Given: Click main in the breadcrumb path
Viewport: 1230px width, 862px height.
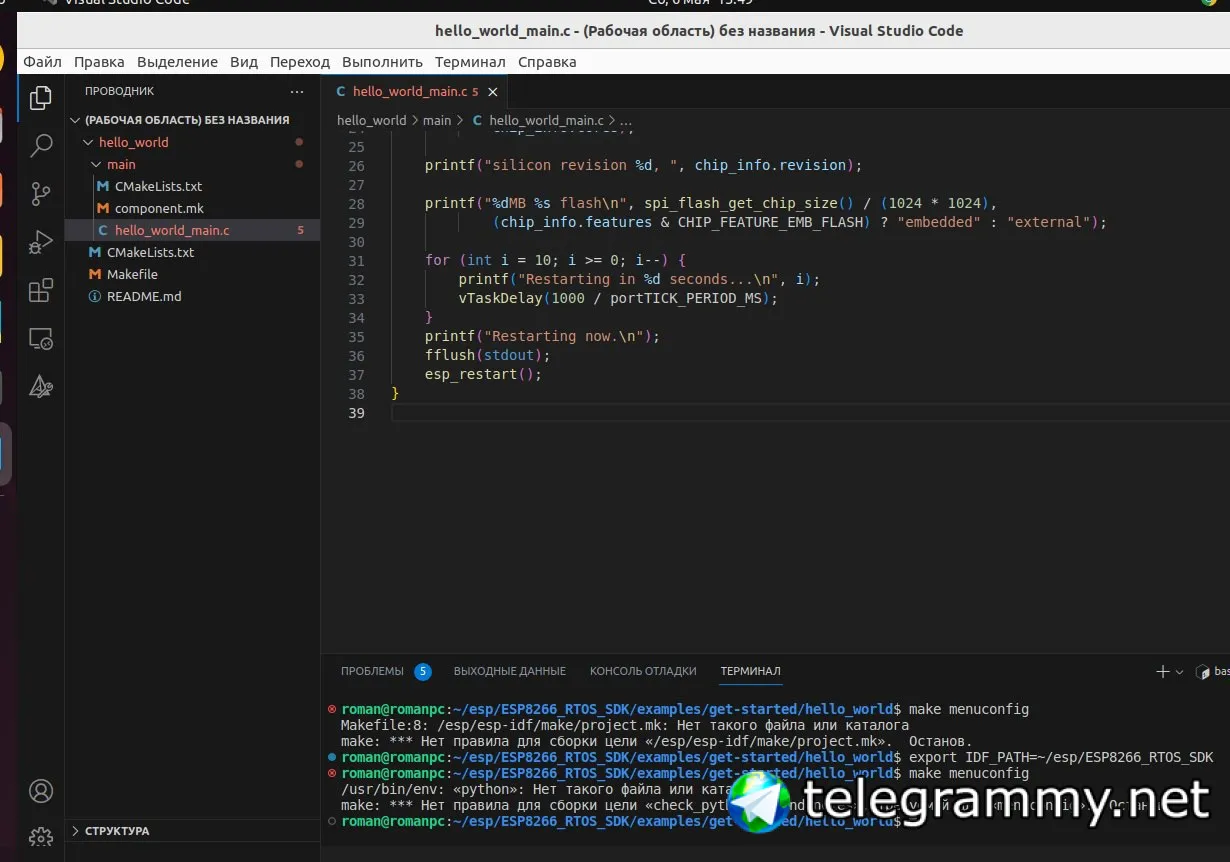Looking at the screenshot, I should click(437, 120).
